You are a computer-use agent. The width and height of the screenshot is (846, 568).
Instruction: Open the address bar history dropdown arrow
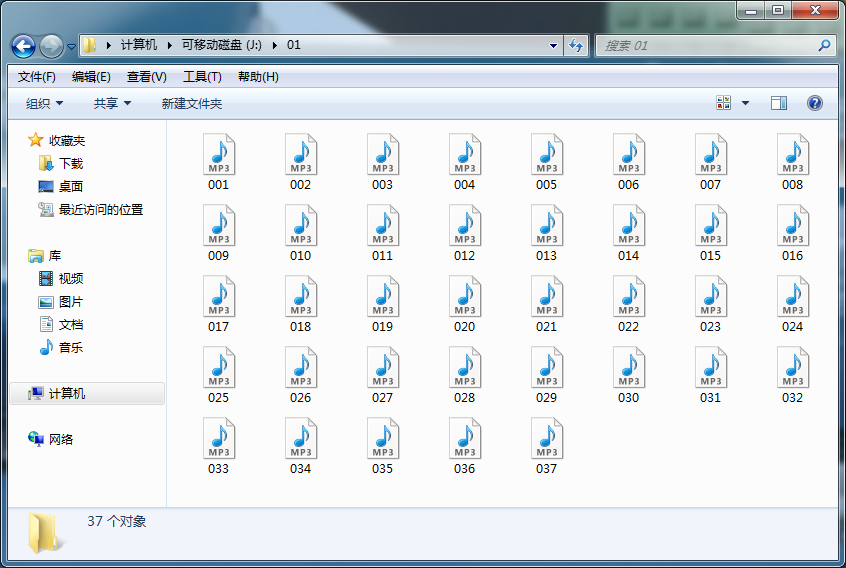(x=553, y=46)
